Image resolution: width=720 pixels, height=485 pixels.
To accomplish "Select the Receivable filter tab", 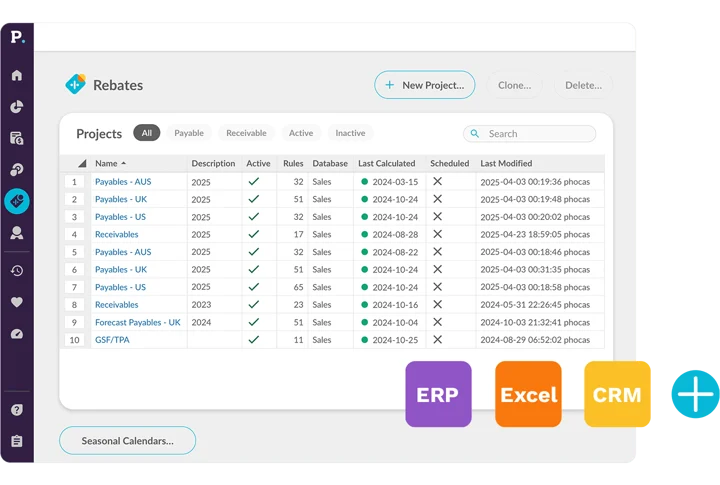I will [246, 133].
